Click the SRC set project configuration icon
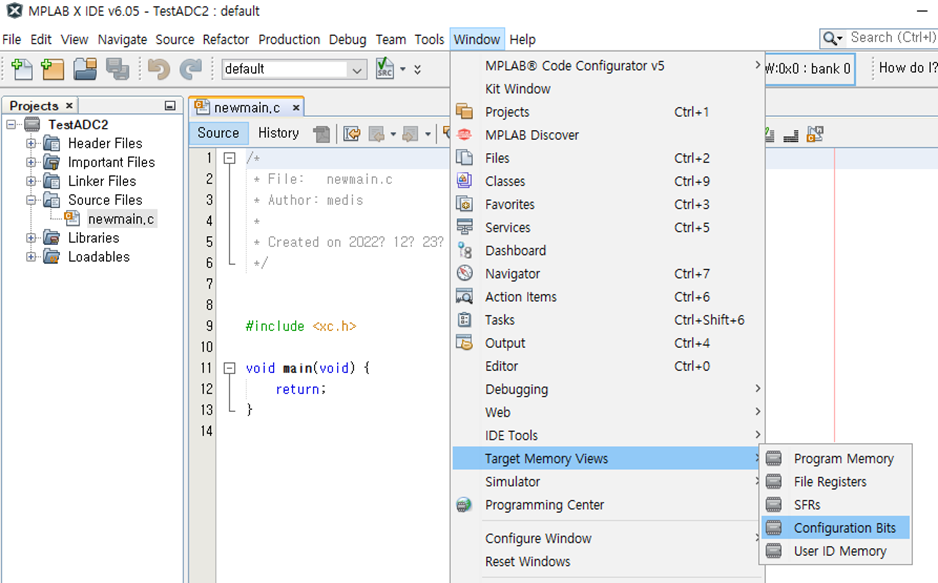Screen dimensions: 938x583 (x=385, y=68)
